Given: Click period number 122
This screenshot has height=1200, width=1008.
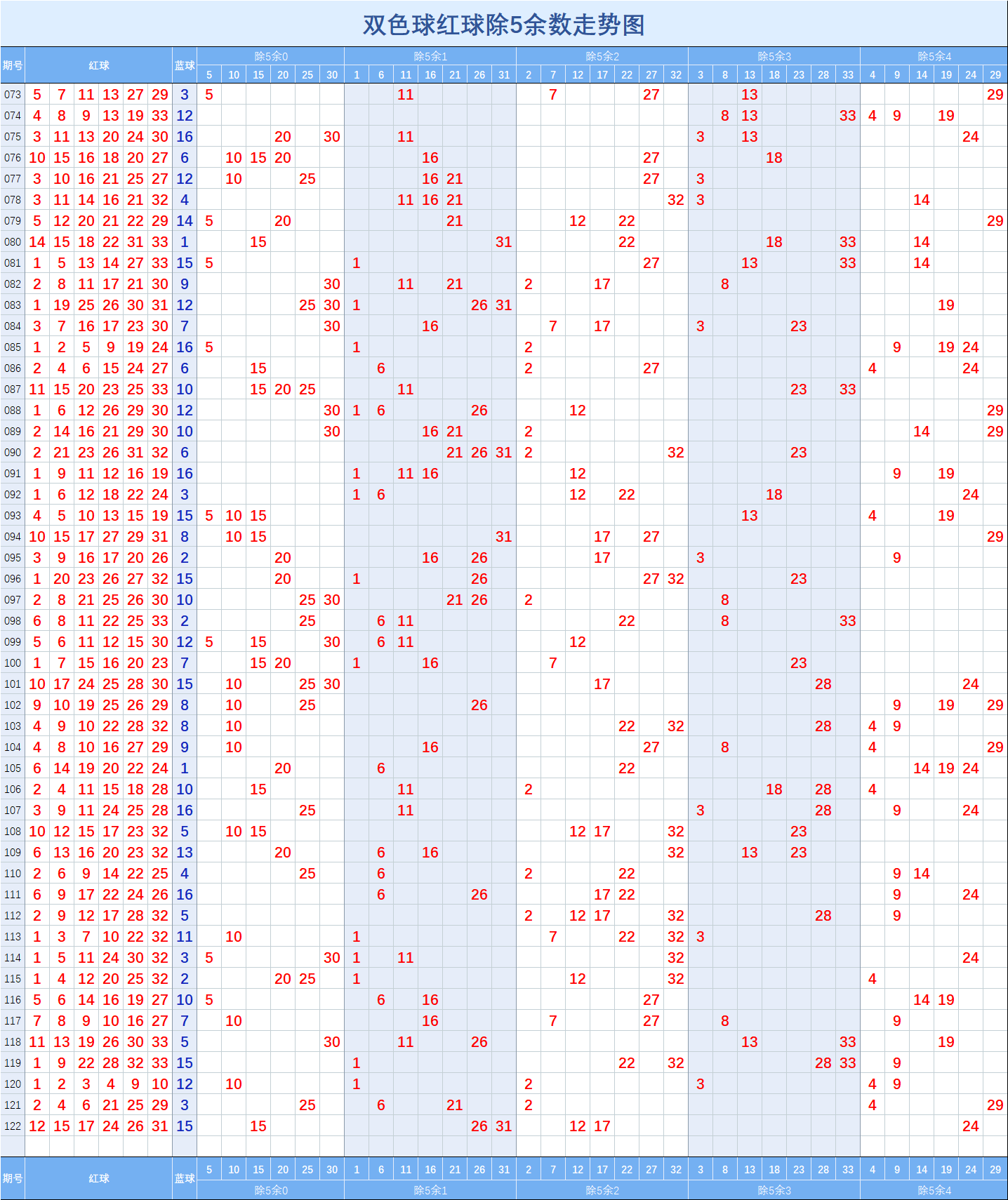Looking at the screenshot, I should 13,1126.
